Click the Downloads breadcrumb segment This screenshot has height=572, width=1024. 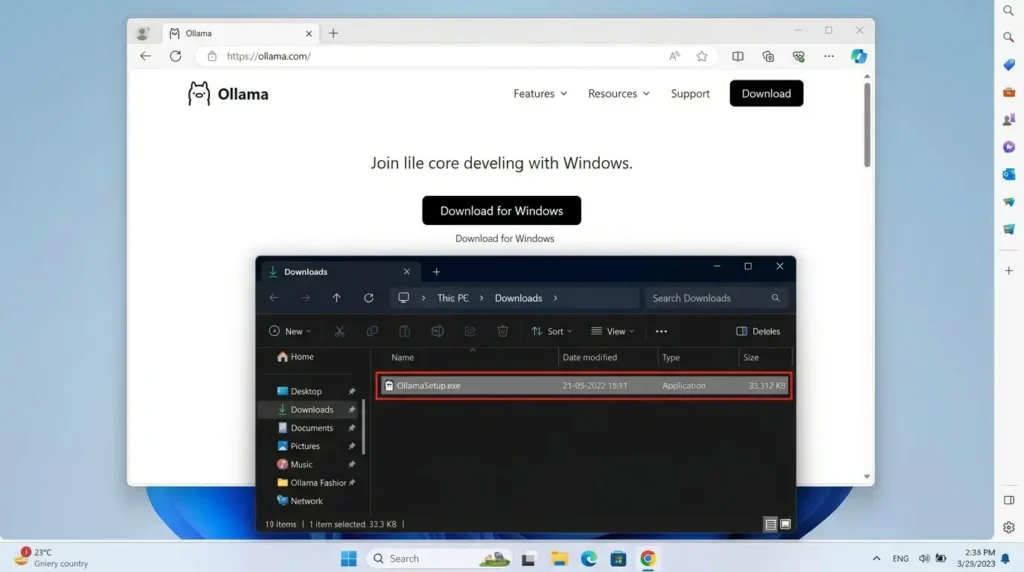pos(518,298)
